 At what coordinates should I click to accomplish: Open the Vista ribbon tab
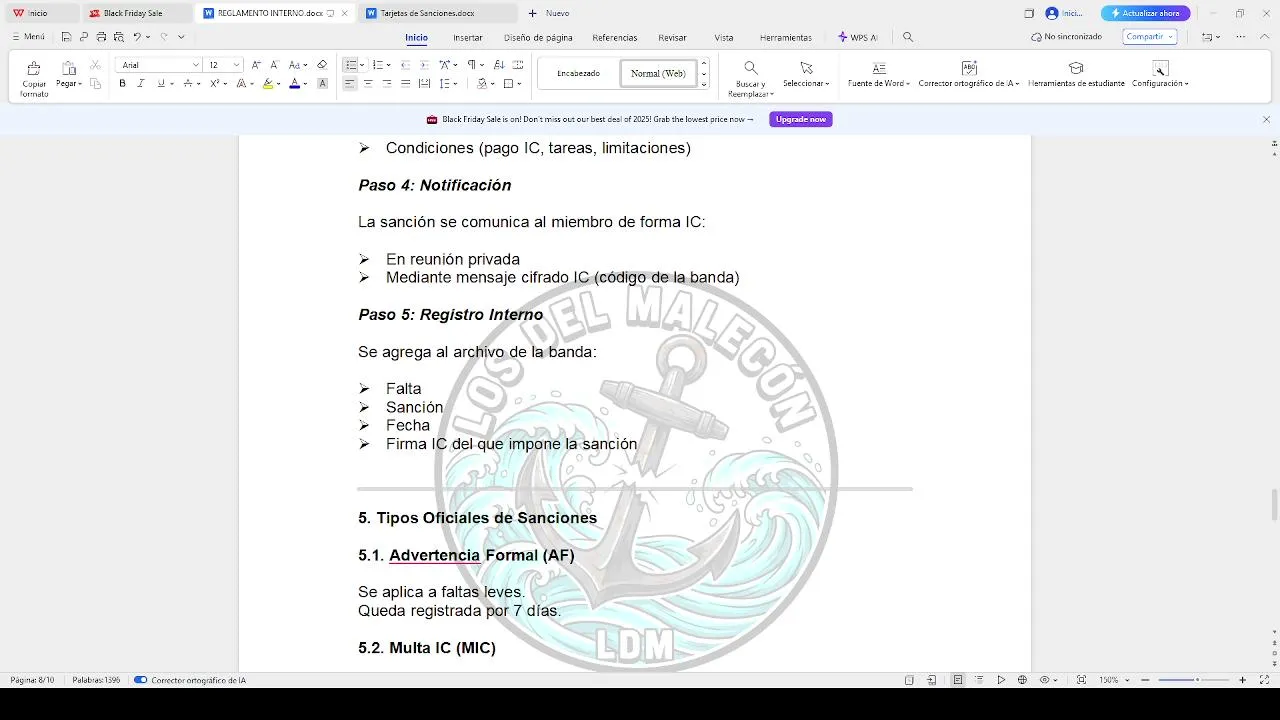[724, 37]
